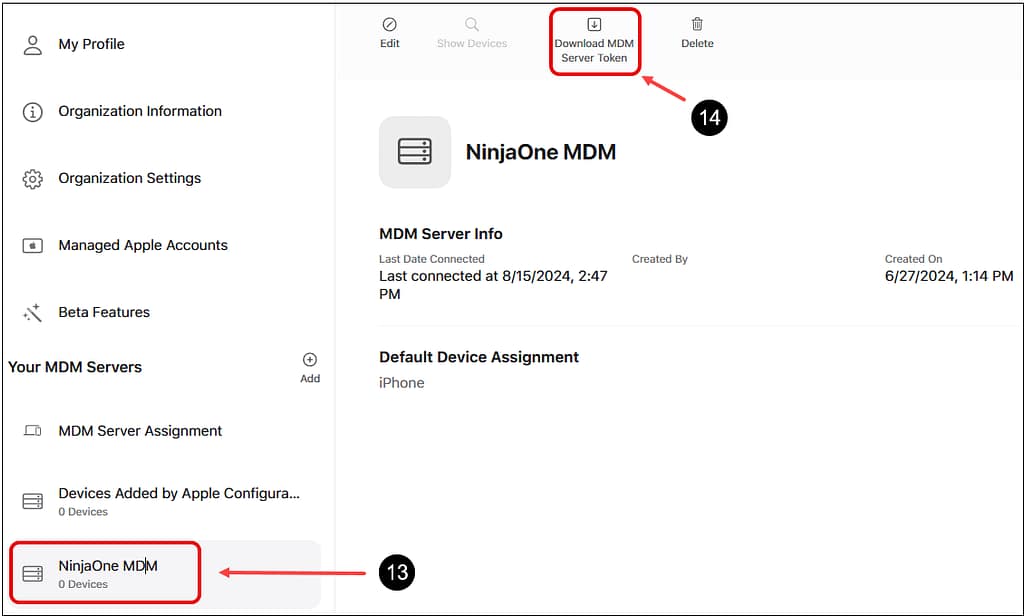This screenshot has width=1024, height=616.
Task: Click the Beta Features sparkle icon
Action: (x=33, y=313)
